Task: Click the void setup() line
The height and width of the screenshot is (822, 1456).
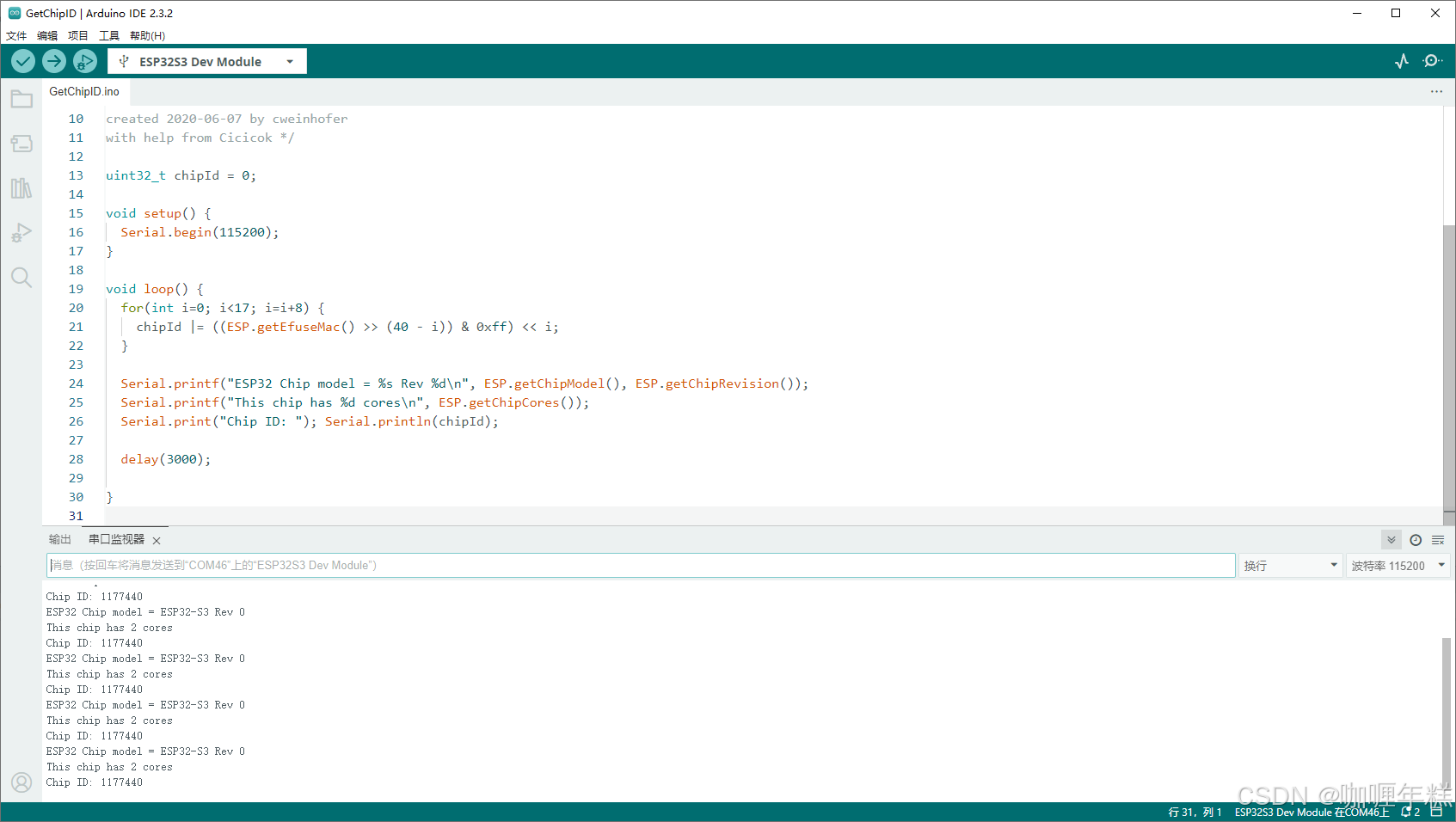Action: [158, 213]
